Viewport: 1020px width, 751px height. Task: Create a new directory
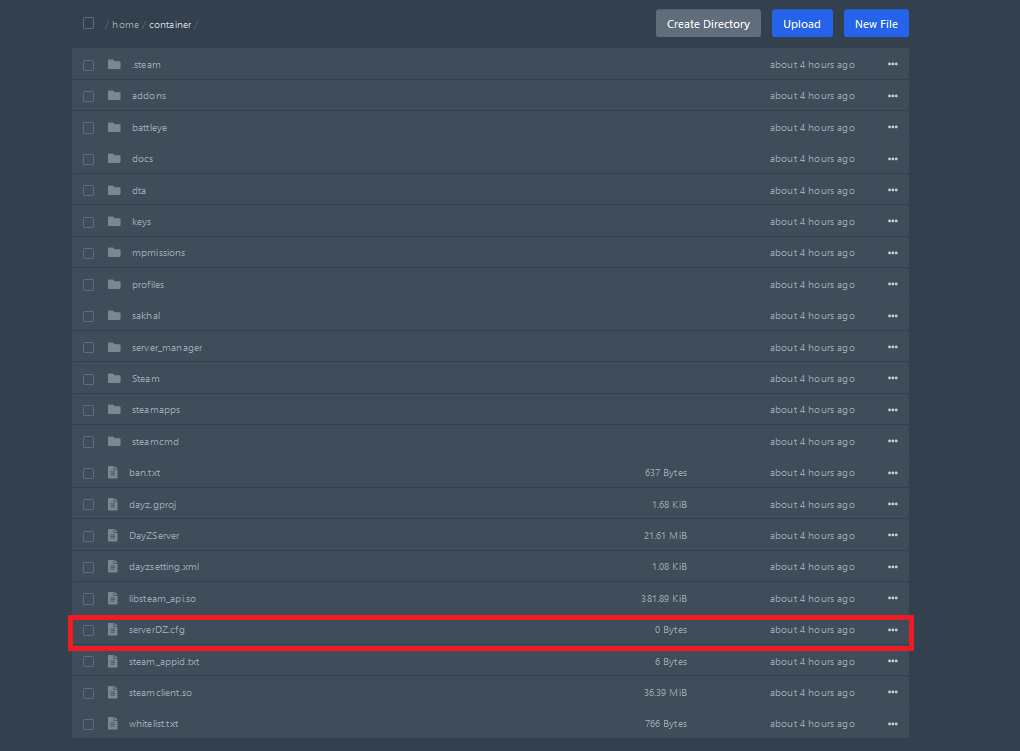(708, 23)
